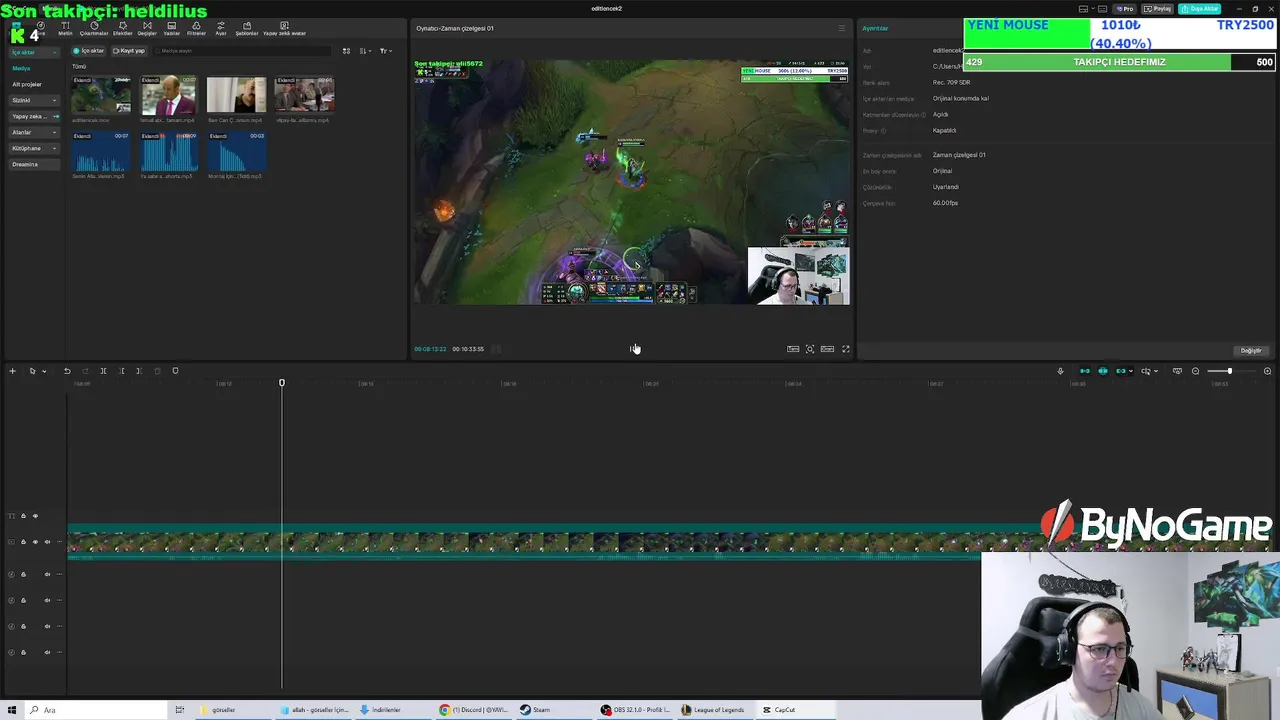The height and width of the screenshot is (720, 1280).
Task: Click the undo arrow in timeline toolbar
Action: click(x=67, y=371)
